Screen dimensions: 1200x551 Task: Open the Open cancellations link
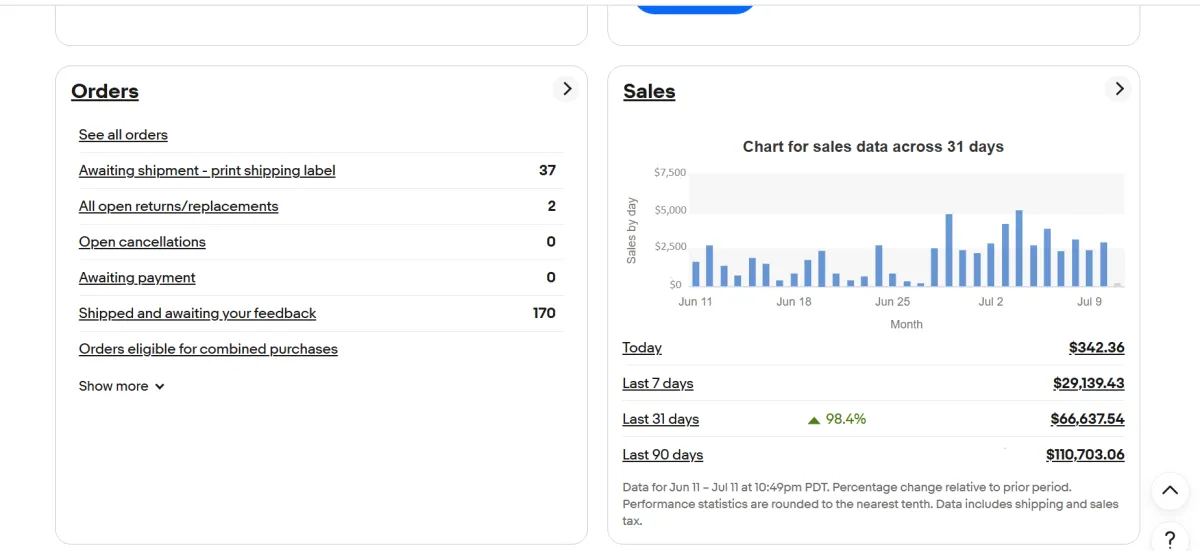click(x=142, y=242)
